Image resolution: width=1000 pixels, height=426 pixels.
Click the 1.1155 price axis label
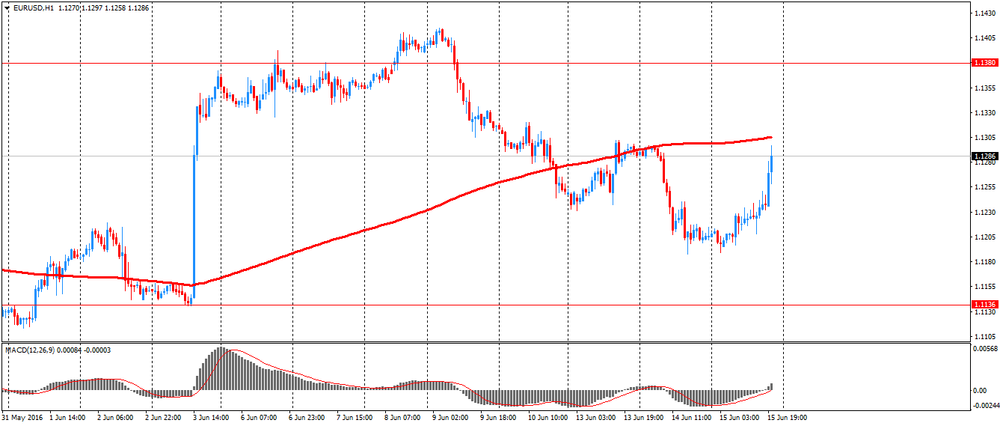click(983, 286)
